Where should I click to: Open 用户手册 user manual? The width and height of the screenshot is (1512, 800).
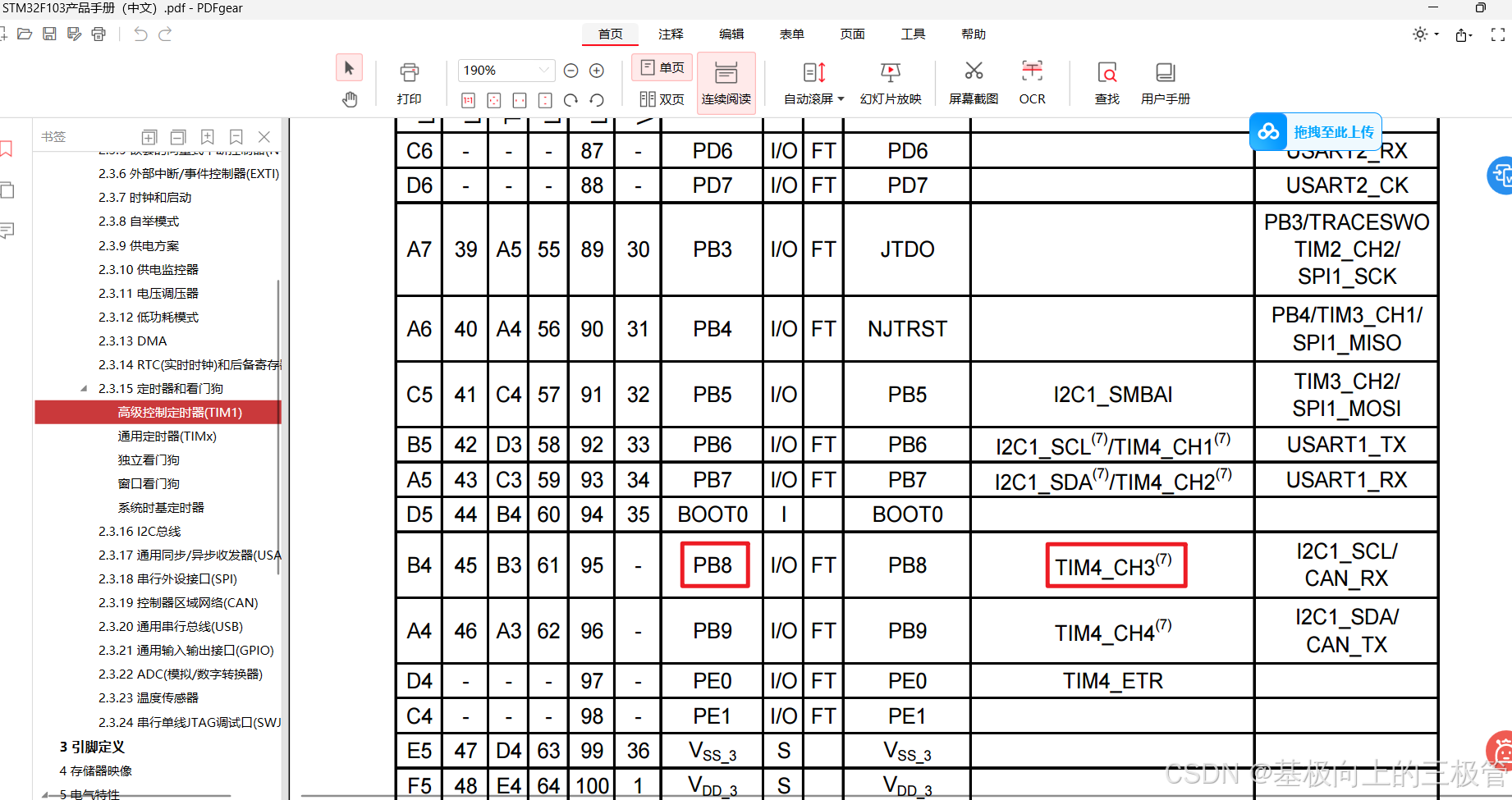pos(1166,83)
